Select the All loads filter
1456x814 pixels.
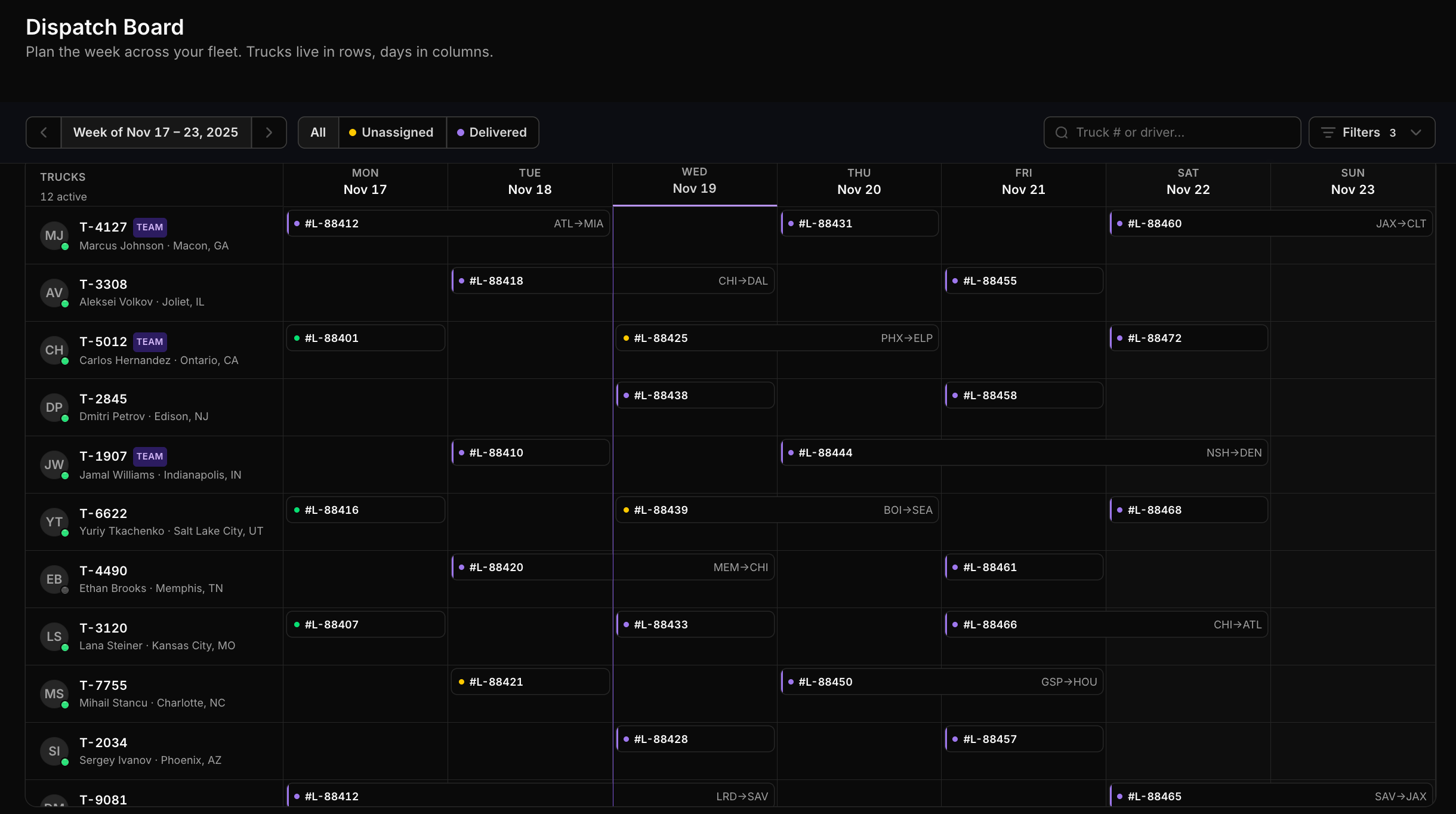point(318,132)
